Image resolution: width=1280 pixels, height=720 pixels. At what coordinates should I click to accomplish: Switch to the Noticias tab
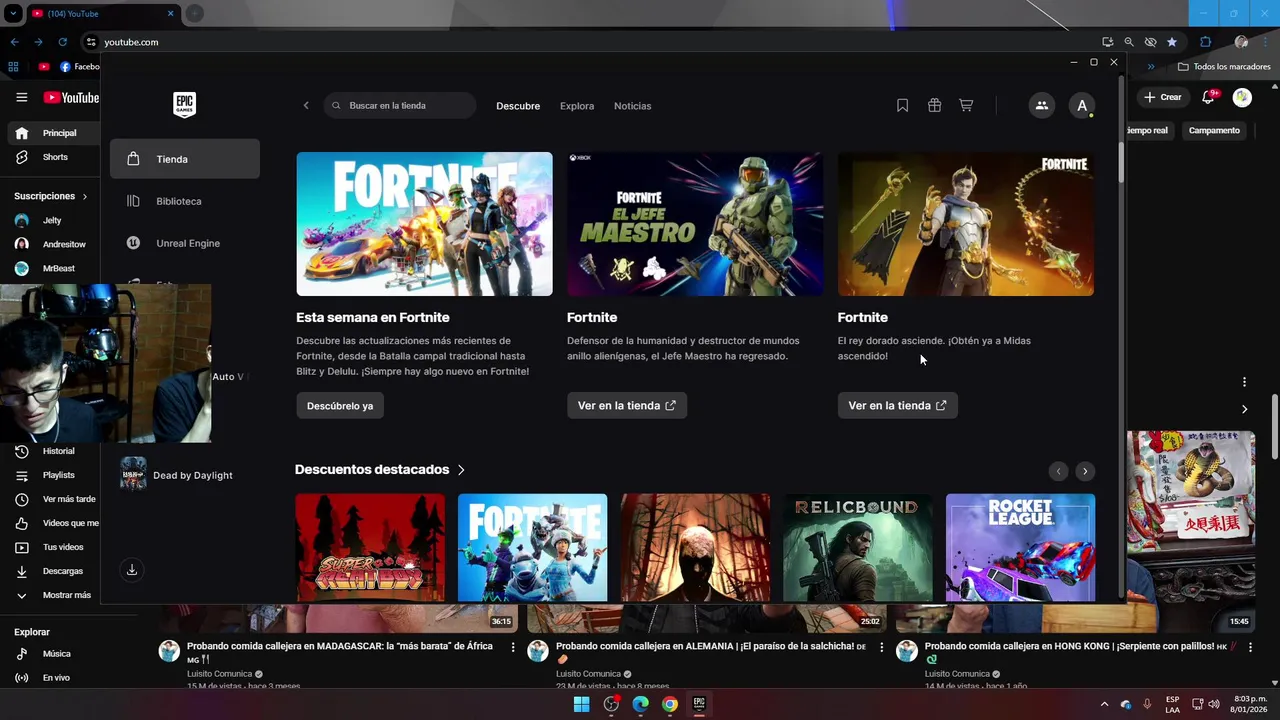point(632,106)
